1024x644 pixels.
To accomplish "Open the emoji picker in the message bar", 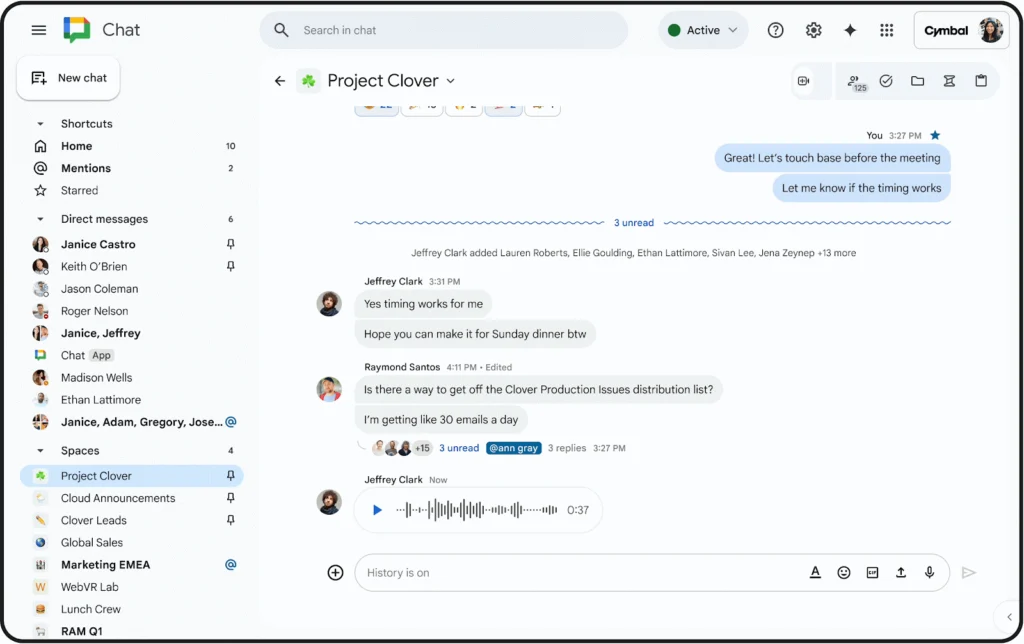I will point(843,572).
